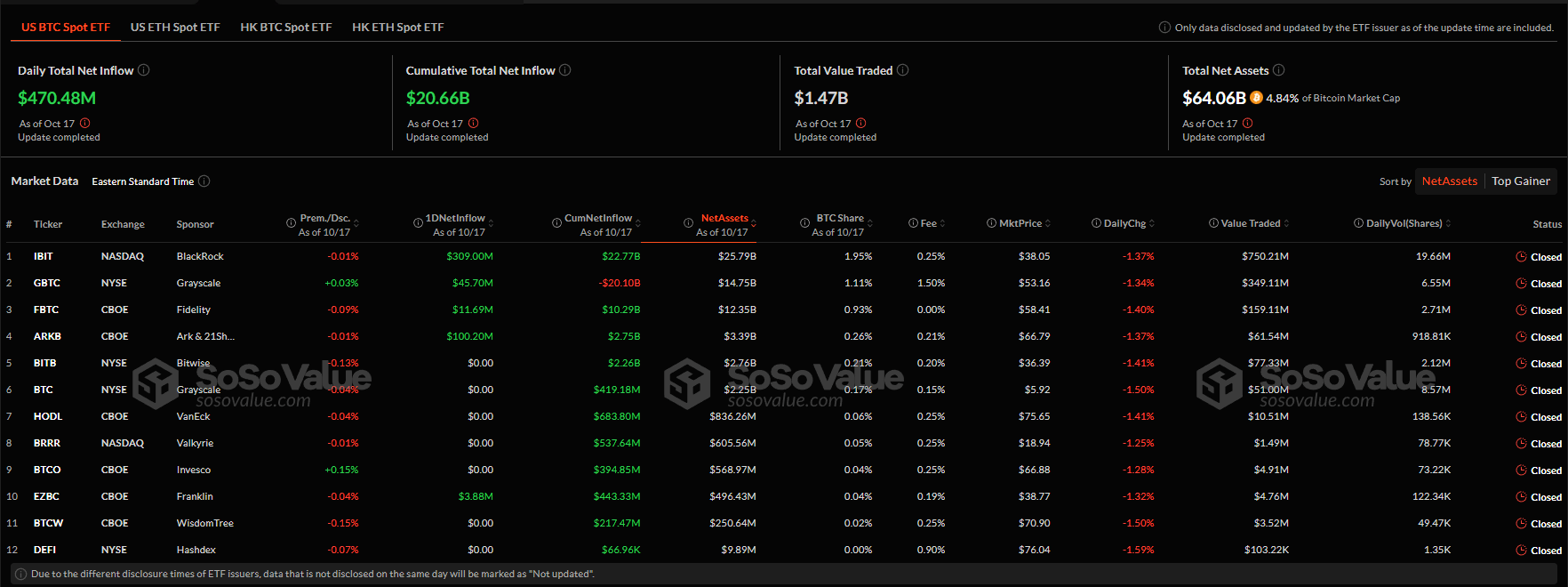Sort table by MktPrice arrows
The image size is (1568, 587).
1048,223
